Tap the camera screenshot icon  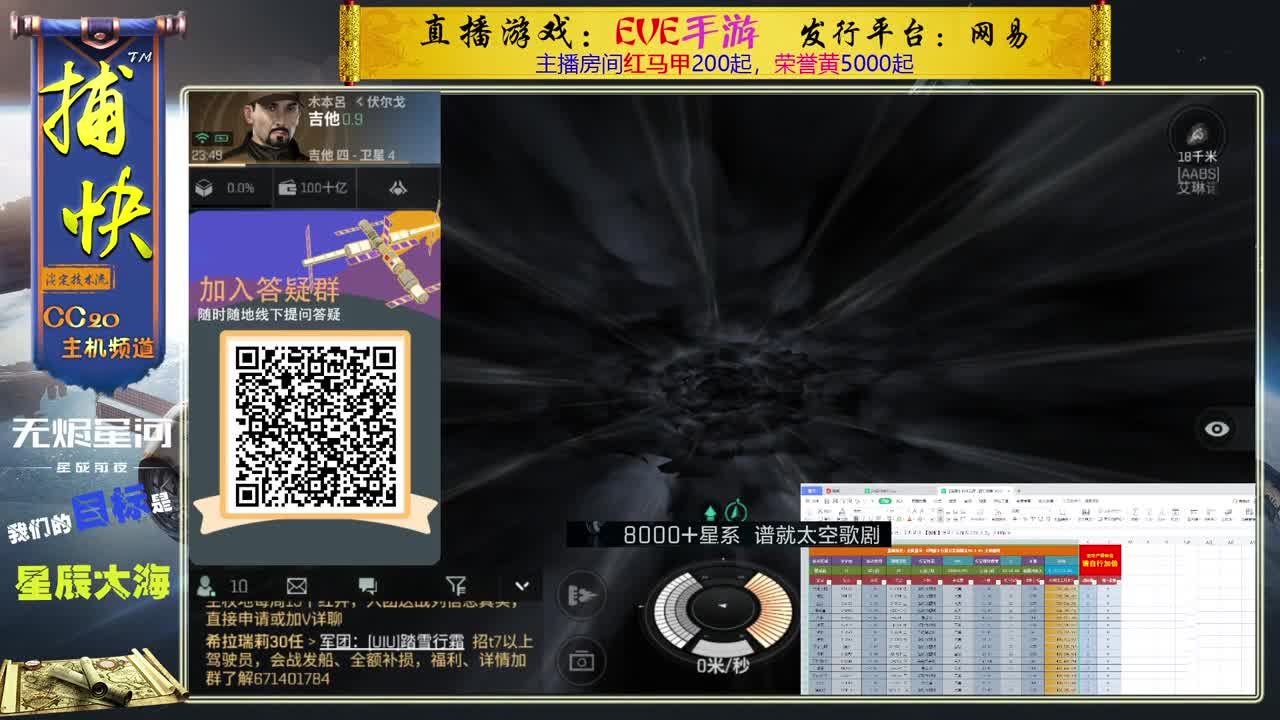[x=583, y=660]
